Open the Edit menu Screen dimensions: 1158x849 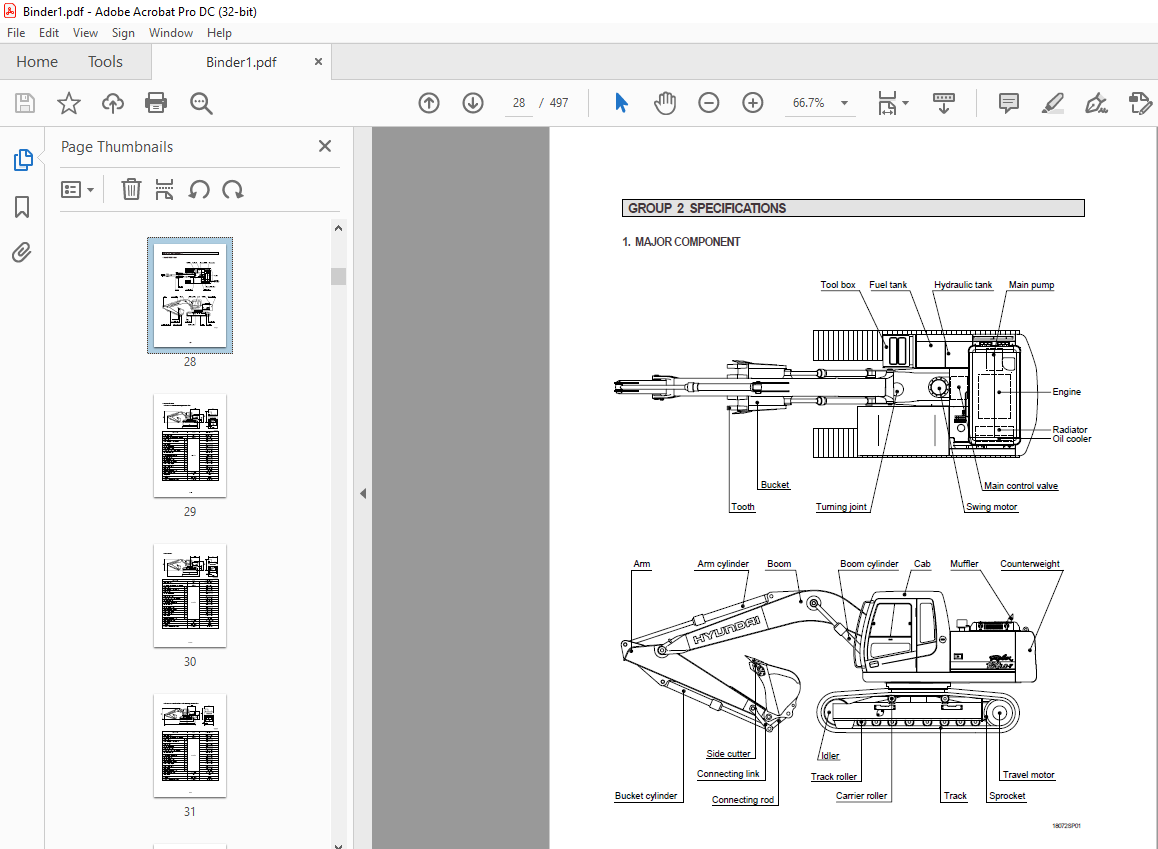click(49, 32)
